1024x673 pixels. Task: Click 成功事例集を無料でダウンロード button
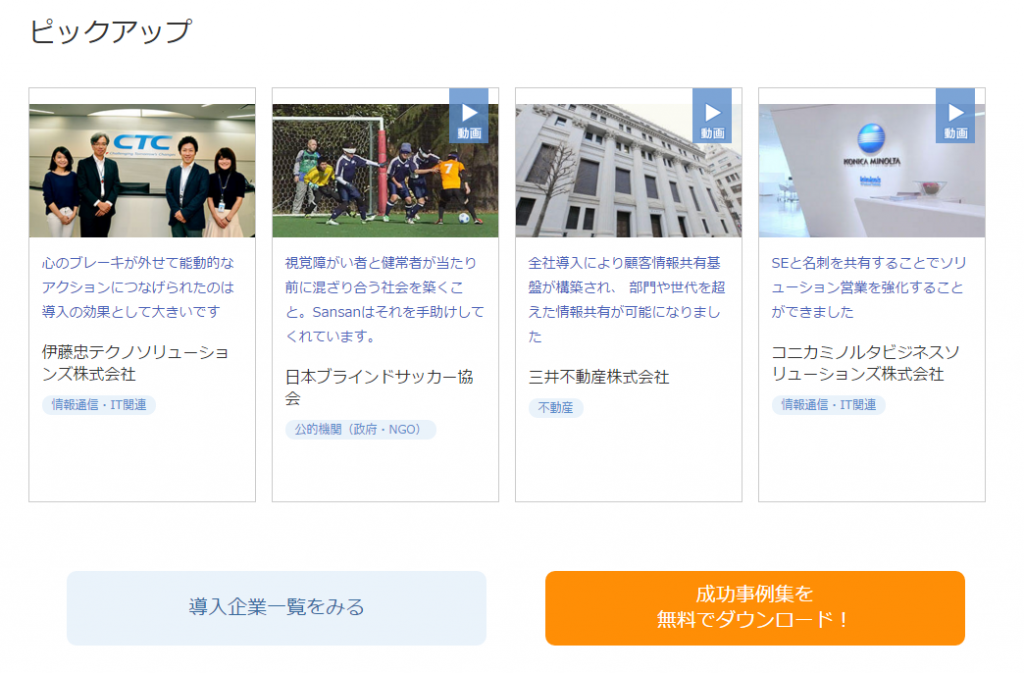(755, 608)
